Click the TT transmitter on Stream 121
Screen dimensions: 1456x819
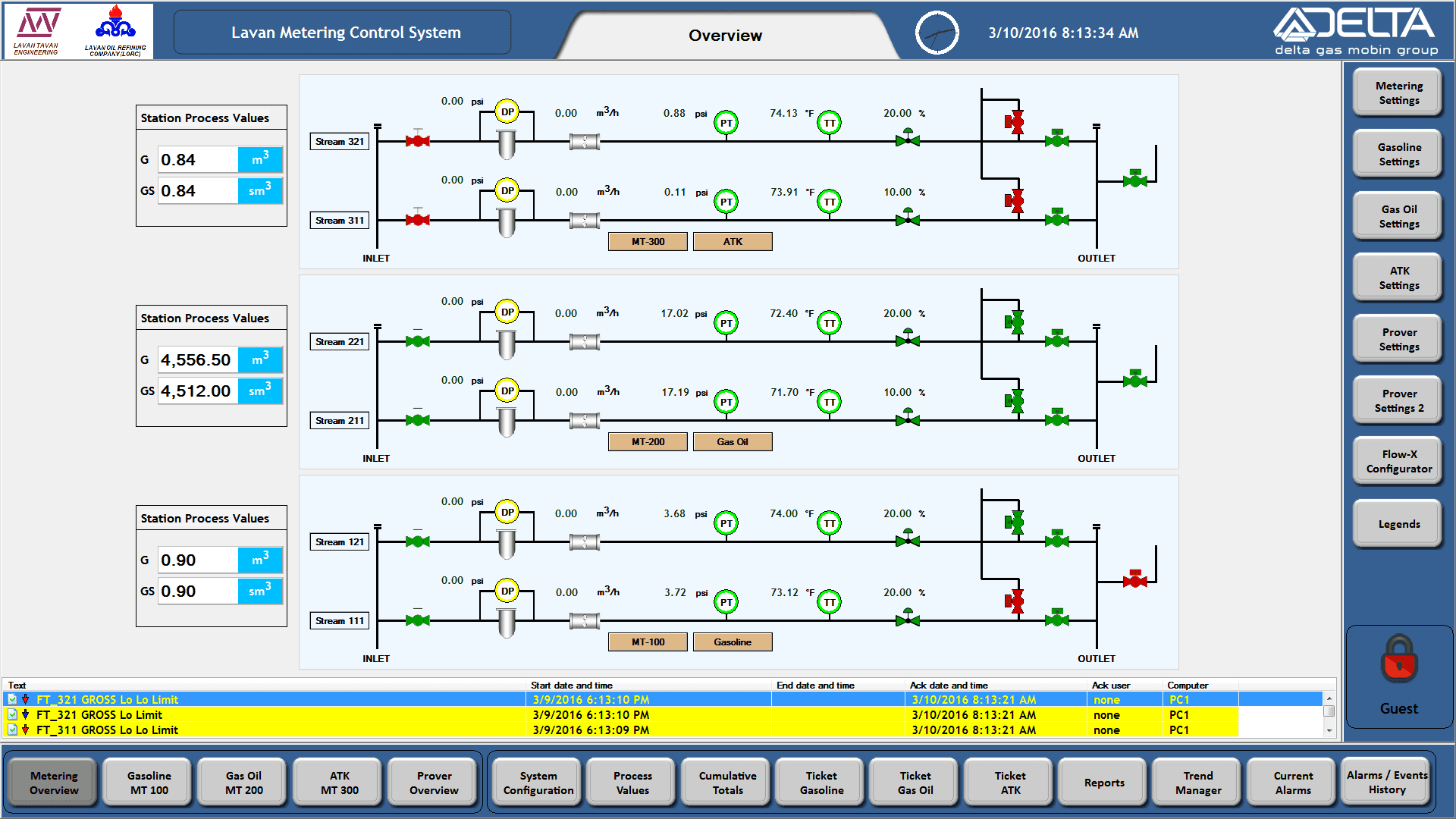(x=829, y=523)
